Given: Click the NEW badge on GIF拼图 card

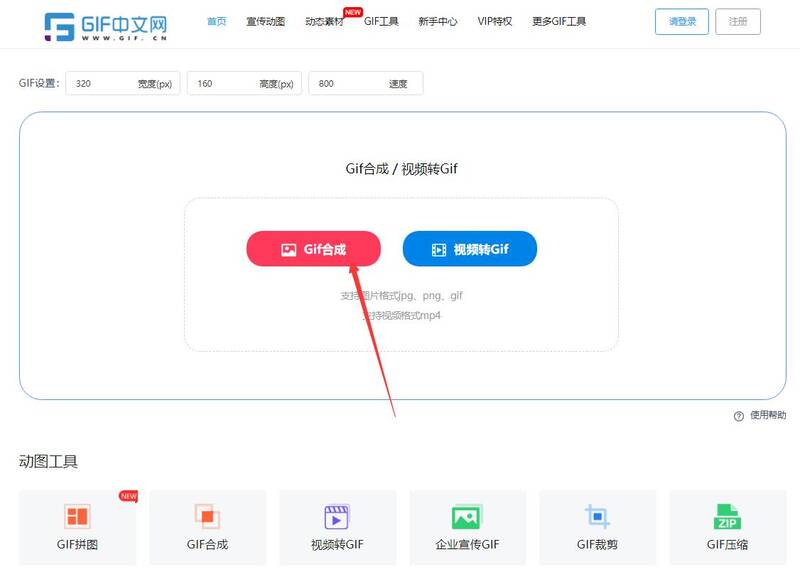Looking at the screenshot, I should [x=129, y=496].
